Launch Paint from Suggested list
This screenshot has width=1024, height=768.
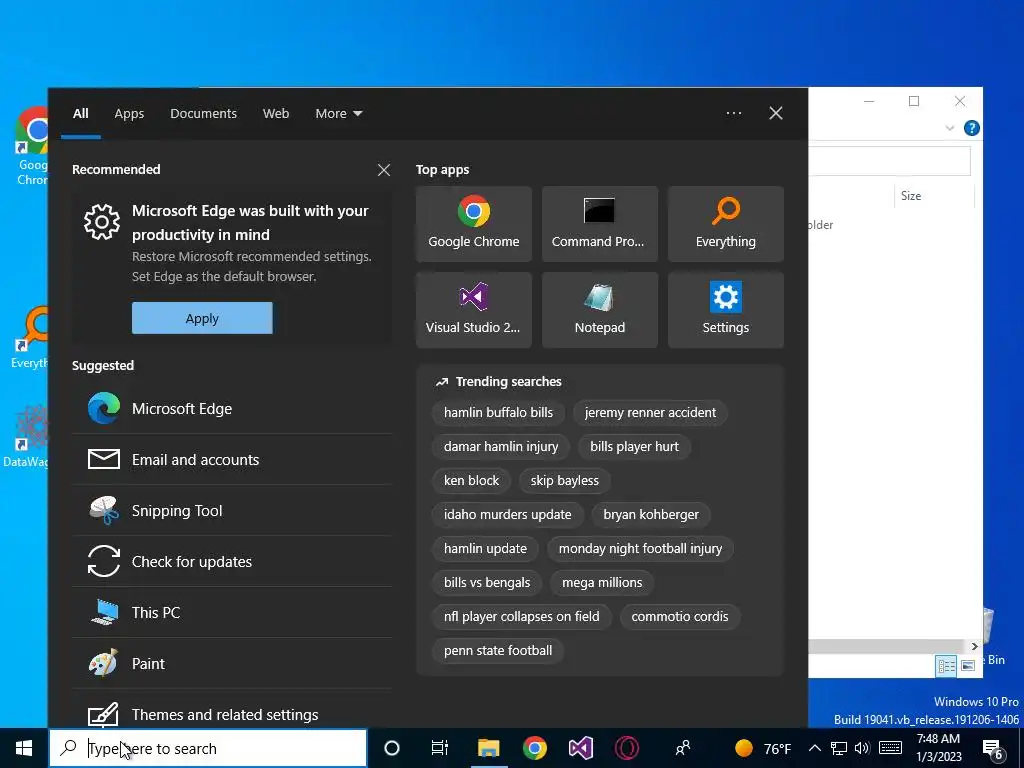pos(232,664)
